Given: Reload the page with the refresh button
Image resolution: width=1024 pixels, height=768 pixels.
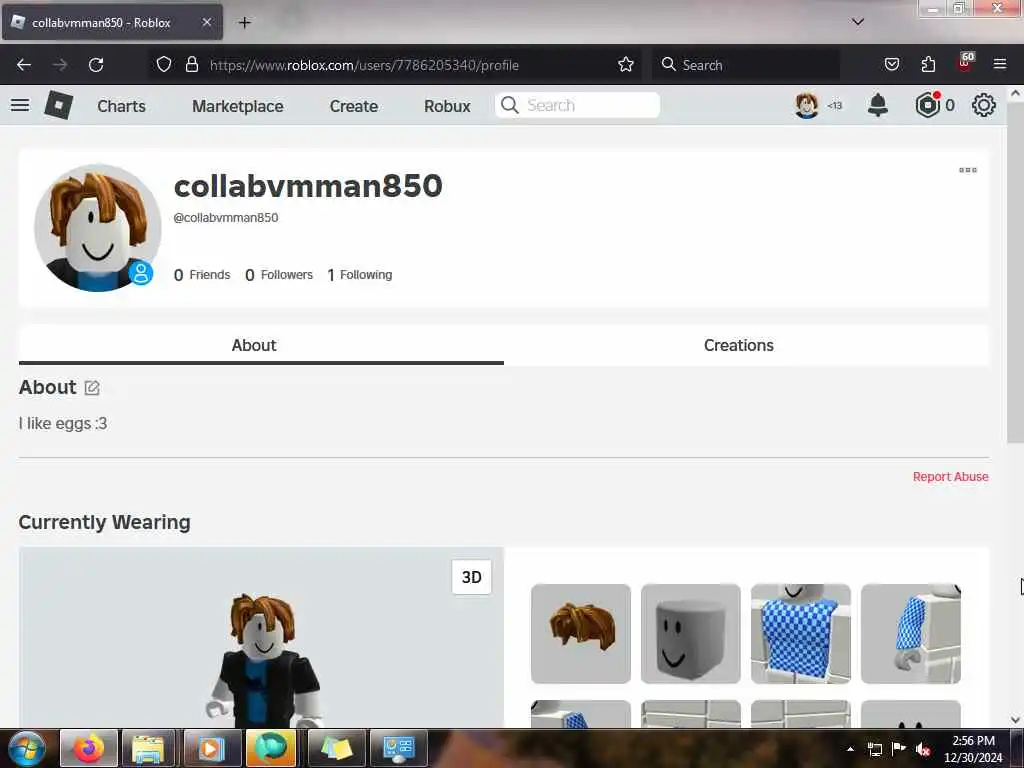Looking at the screenshot, I should point(96,65).
